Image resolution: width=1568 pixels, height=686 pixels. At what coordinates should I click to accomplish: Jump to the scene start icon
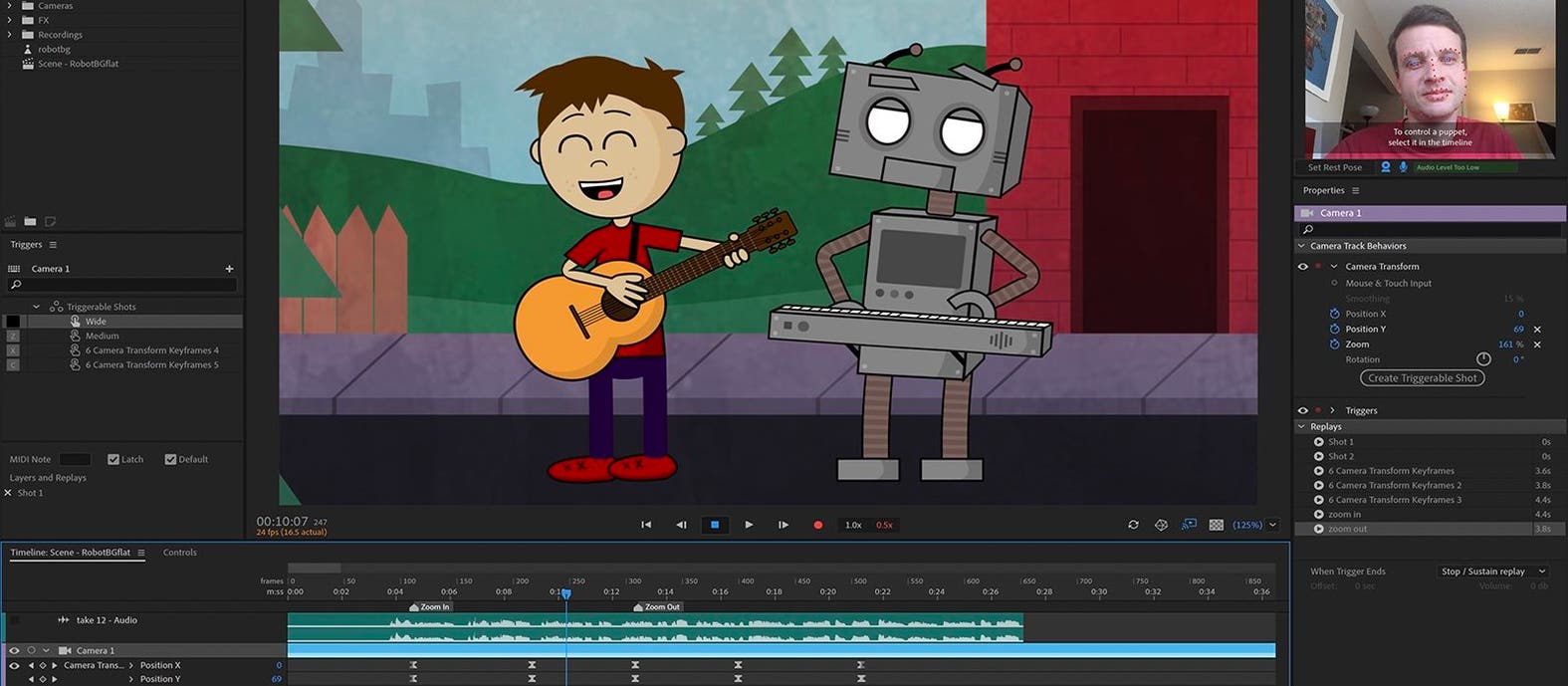click(646, 525)
